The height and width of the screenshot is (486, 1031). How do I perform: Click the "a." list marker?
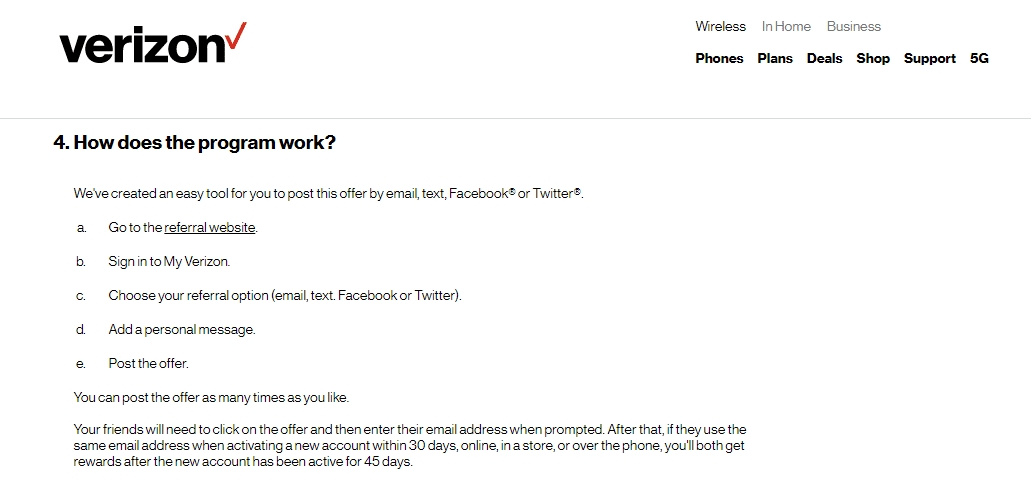[x=81, y=228]
